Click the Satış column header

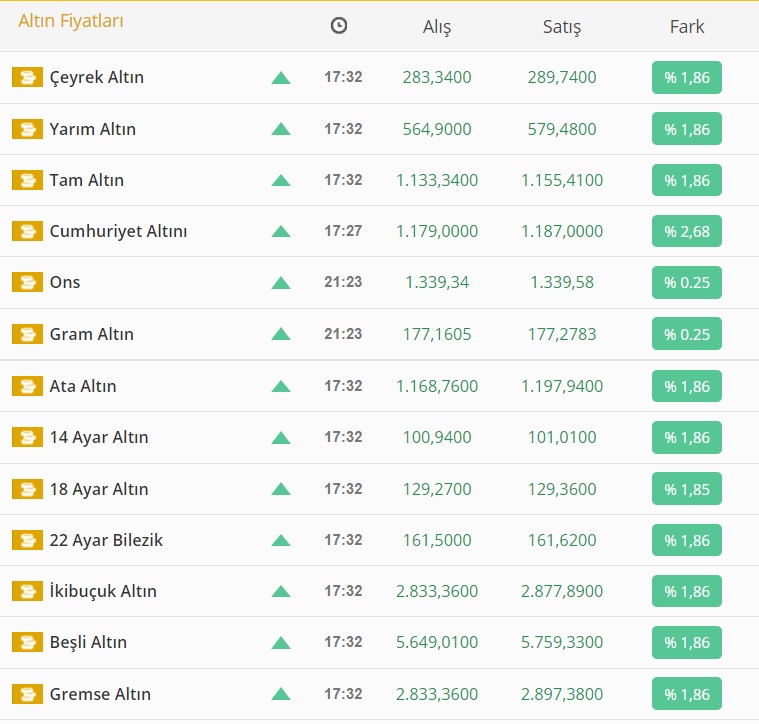coord(561,27)
